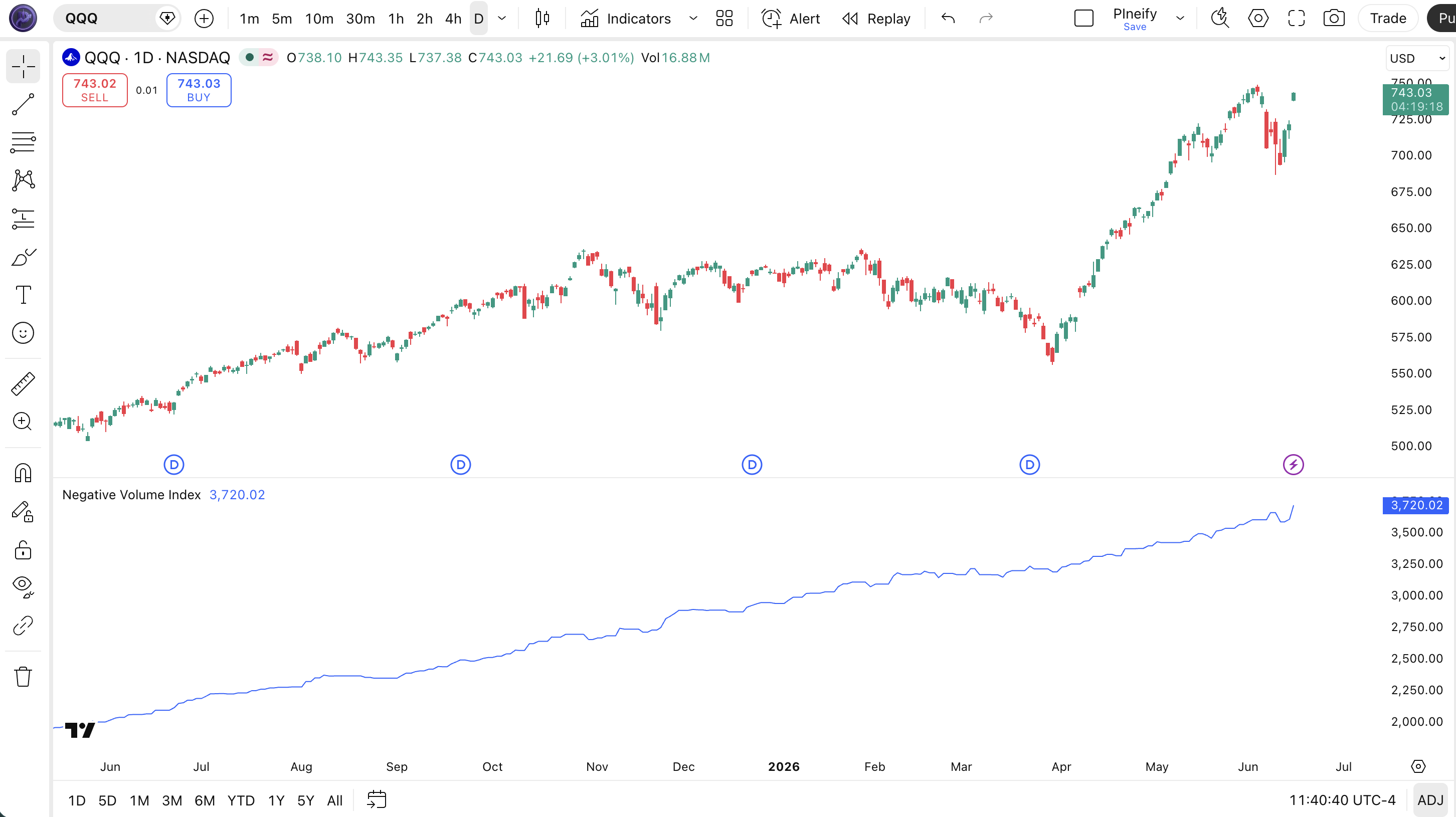This screenshot has height=817, width=1456.
Task: Toggle lock all drawing tools
Action: (x=23, y=549)
